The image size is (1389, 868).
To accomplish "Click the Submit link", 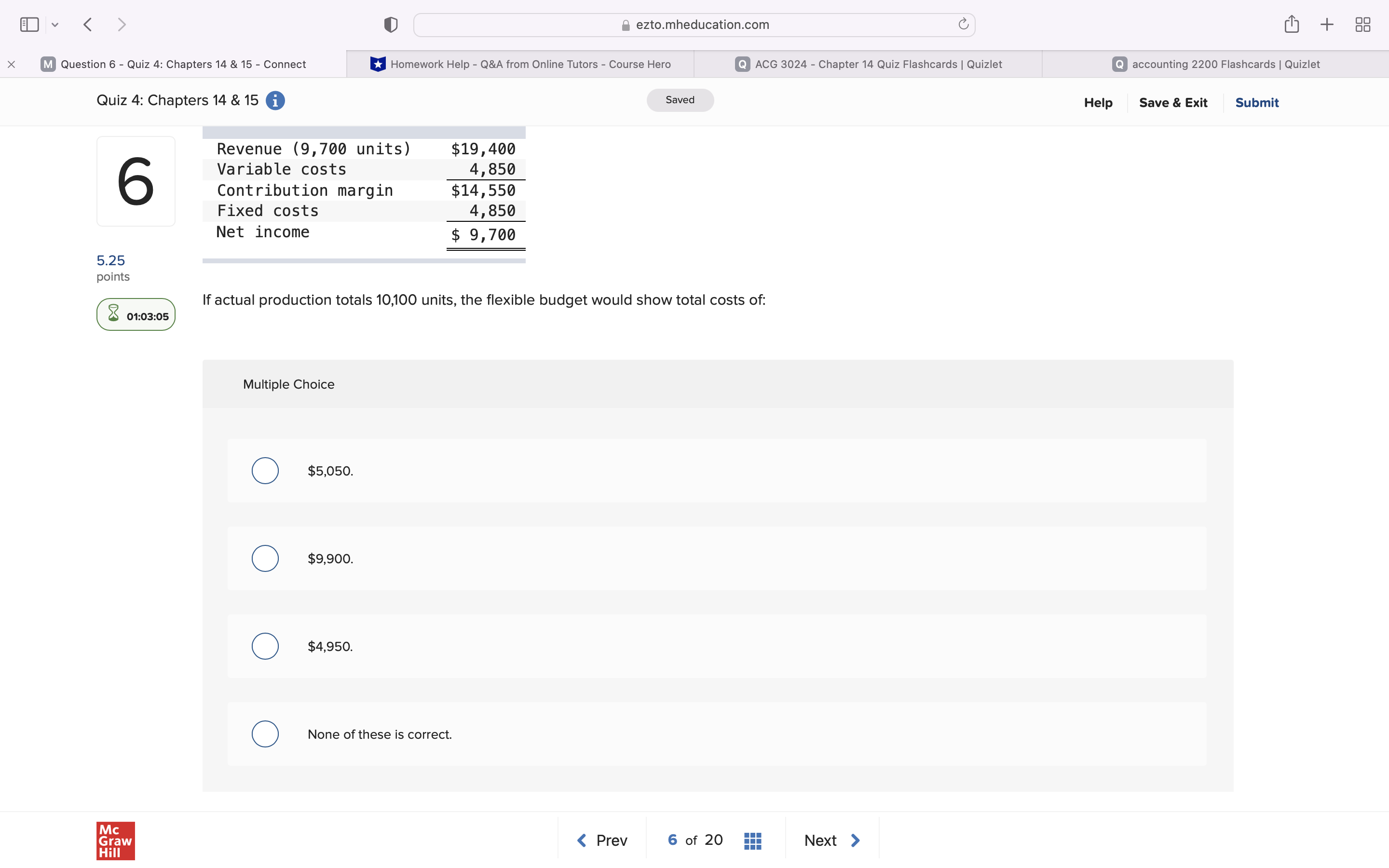I will pyautogui.click(x=1256, y=103).
